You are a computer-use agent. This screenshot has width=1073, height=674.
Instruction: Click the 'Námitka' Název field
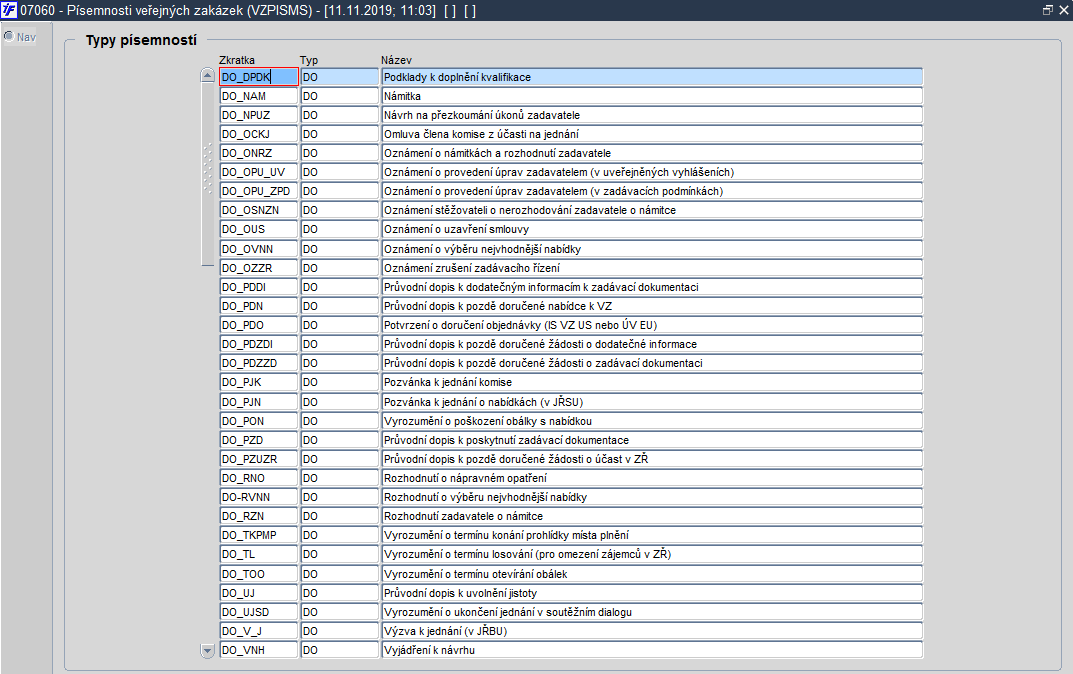(x=652, y=96)
